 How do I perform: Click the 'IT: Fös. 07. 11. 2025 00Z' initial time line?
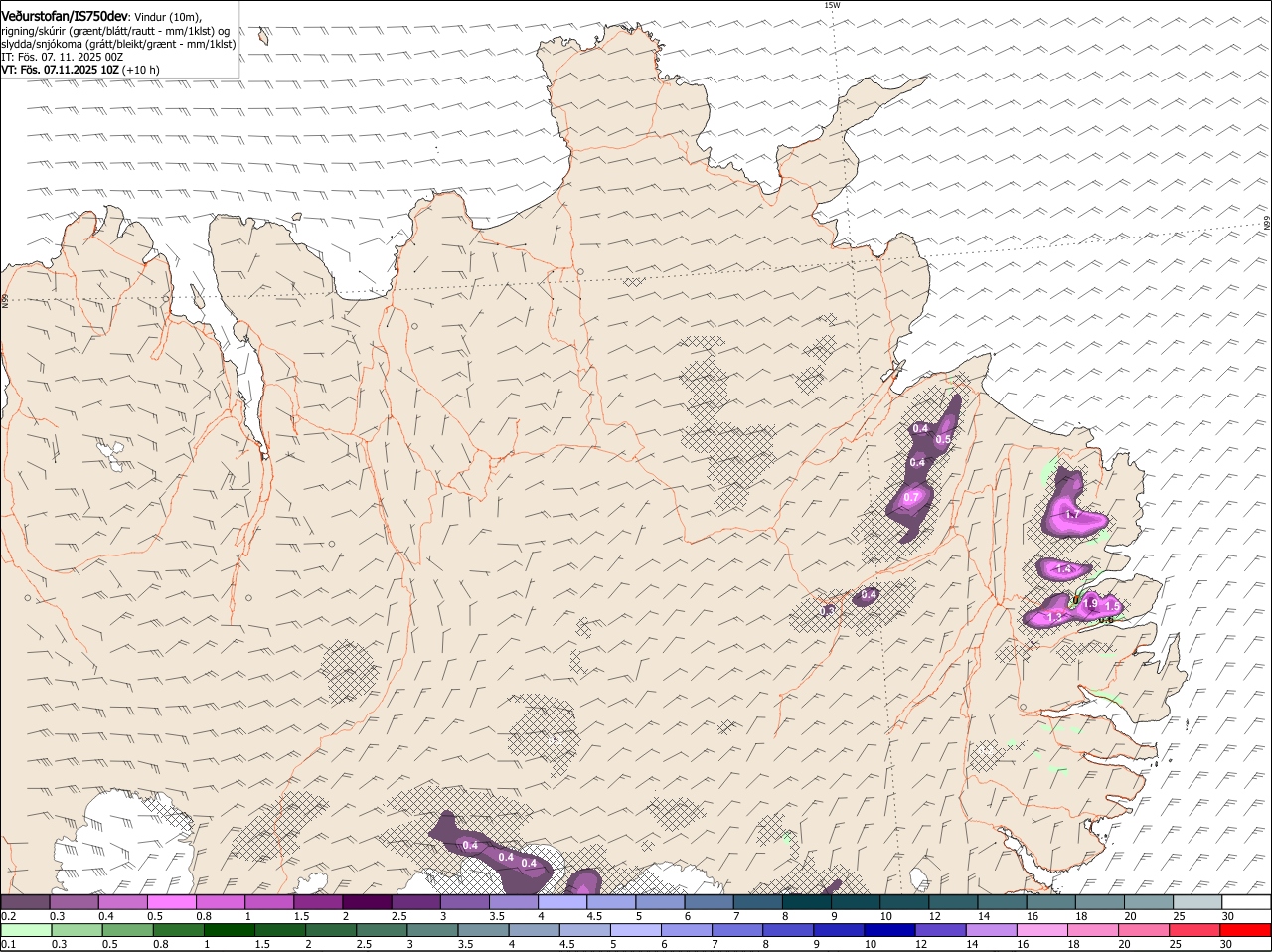tap(63, 57)
